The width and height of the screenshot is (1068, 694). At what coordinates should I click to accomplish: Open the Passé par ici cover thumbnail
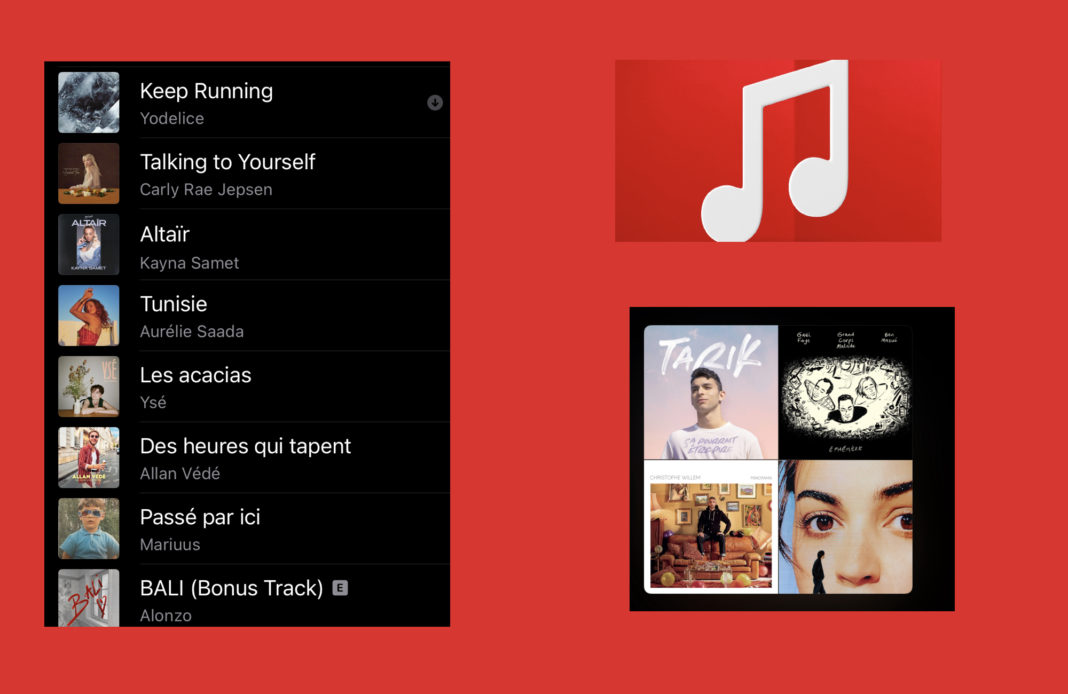click(x=89, y=529)
